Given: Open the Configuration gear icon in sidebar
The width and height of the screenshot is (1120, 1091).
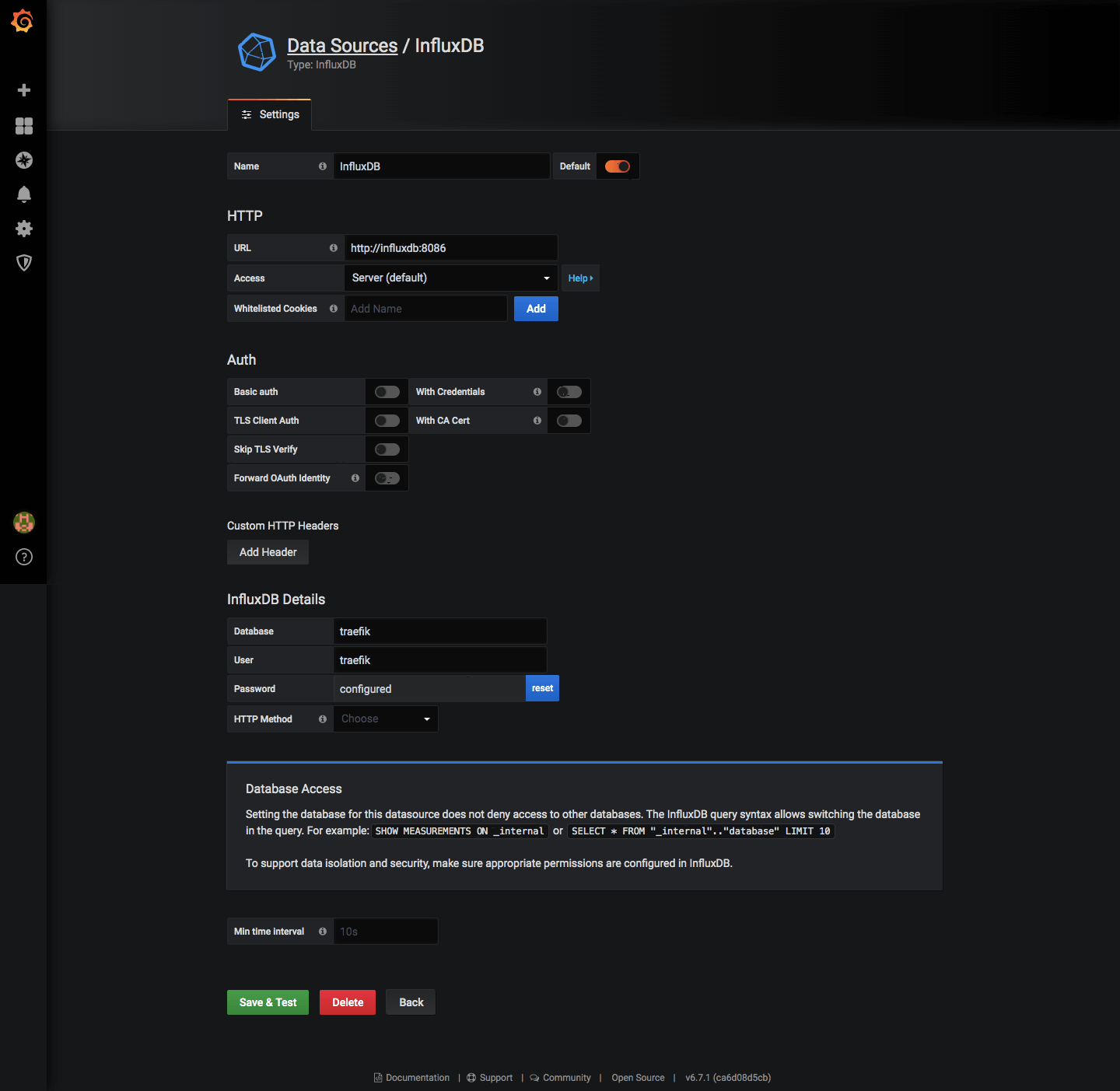Looking at the screenshot, I should pyautogui.click(x=24, y=229).
